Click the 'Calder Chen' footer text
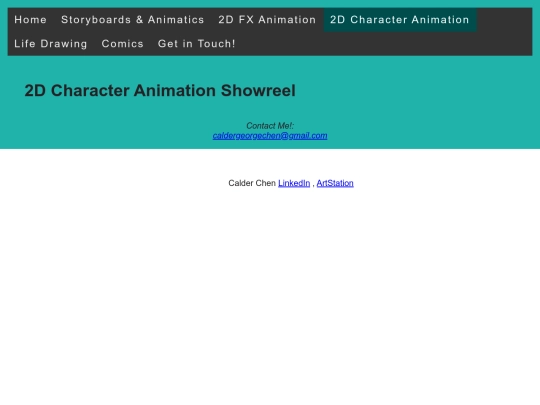This screenshot has height=405, width=540. click(x=252, y=183)
